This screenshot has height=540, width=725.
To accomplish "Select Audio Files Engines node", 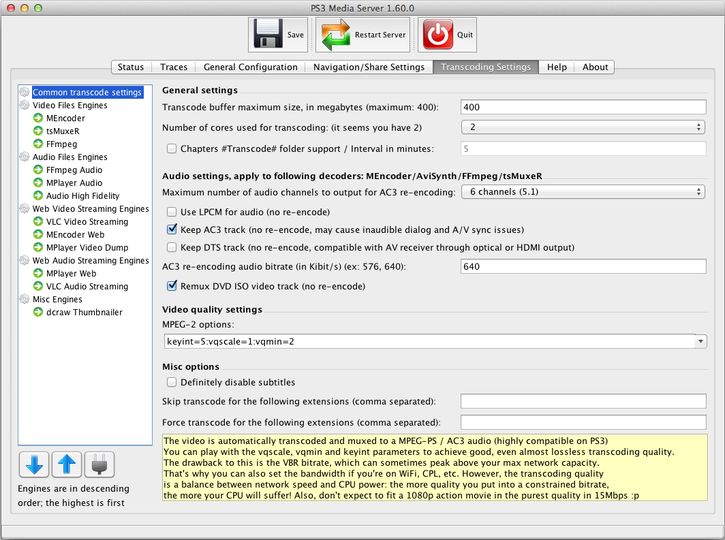I will point(70,157).
